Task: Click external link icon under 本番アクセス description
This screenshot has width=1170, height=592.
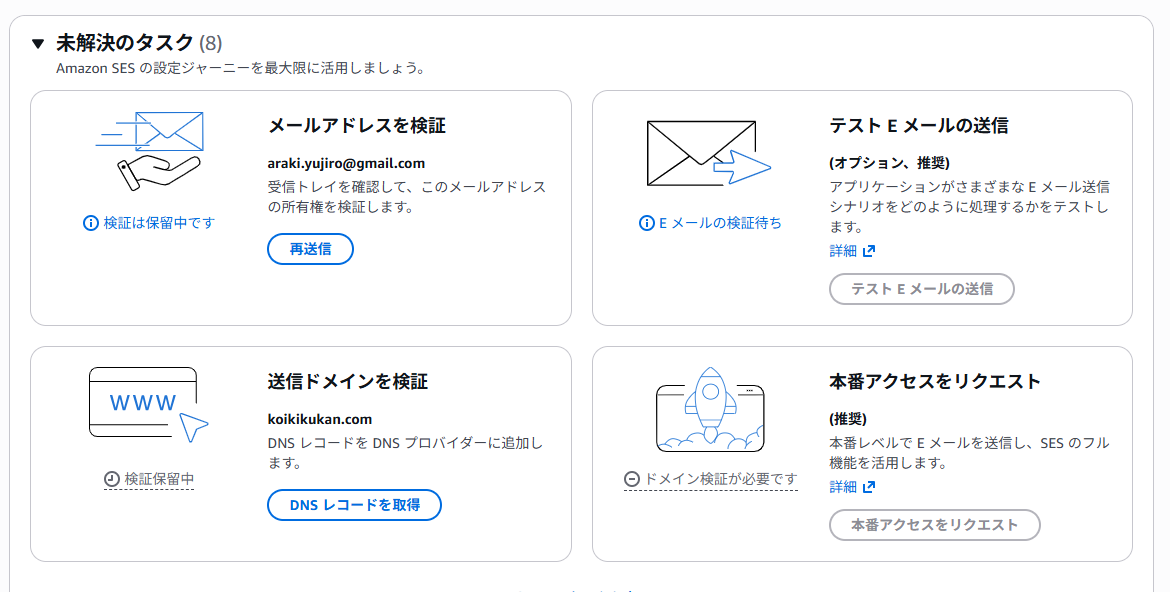Action: pos(869,487)
